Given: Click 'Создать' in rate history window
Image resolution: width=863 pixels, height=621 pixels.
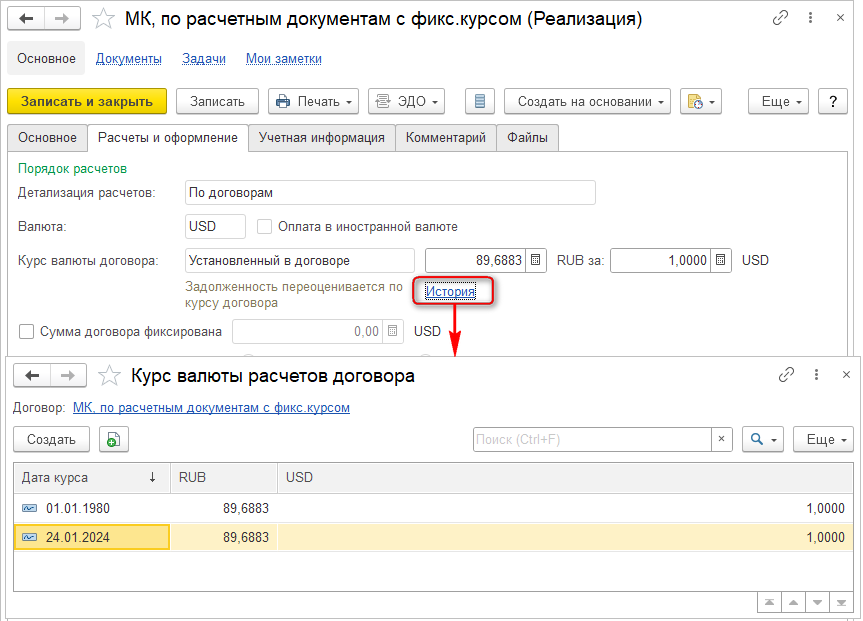Looking at the screenshot, I should tap(51, 439).
